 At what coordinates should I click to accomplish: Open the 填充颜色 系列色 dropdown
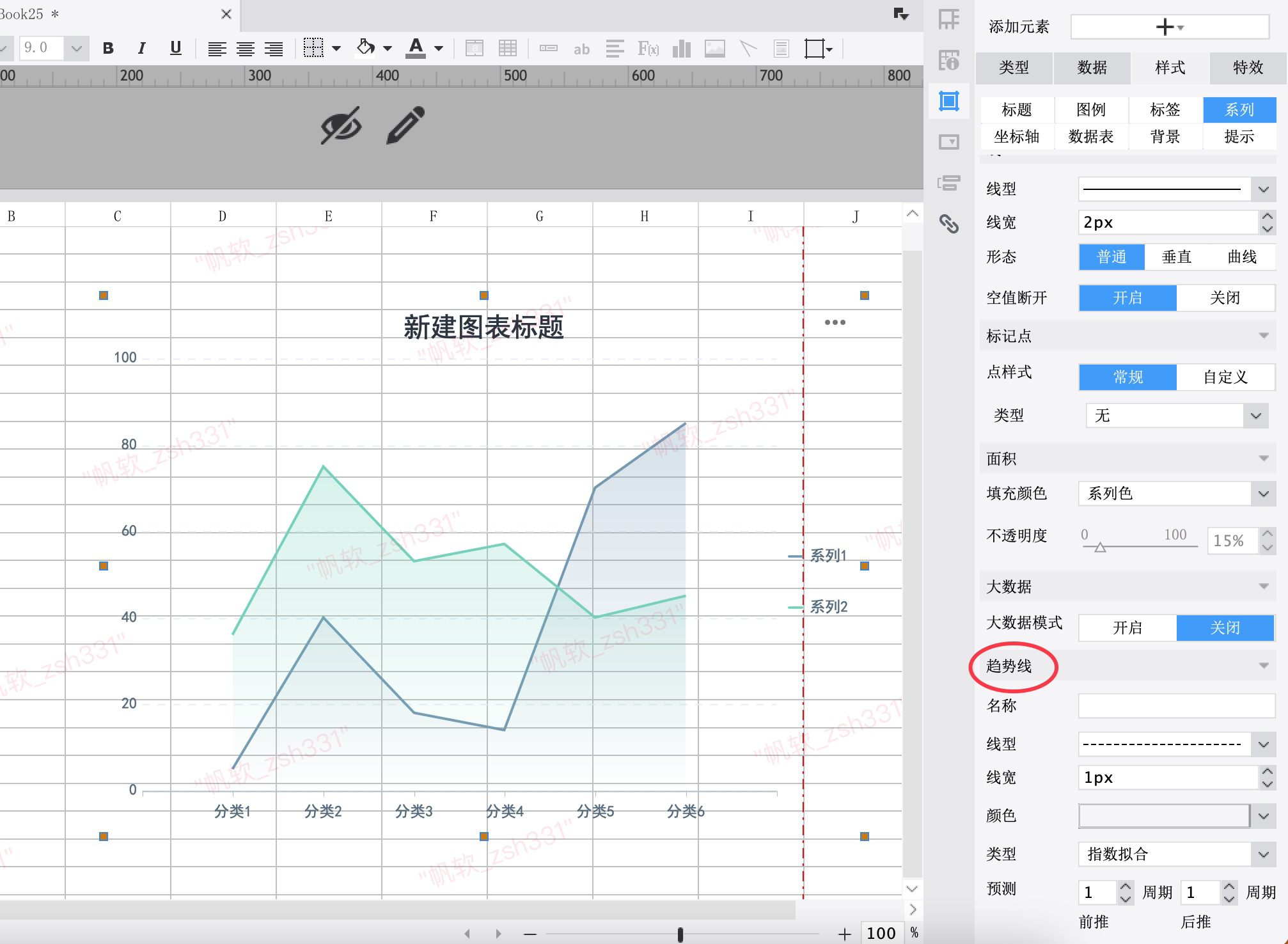[1264, 494]
